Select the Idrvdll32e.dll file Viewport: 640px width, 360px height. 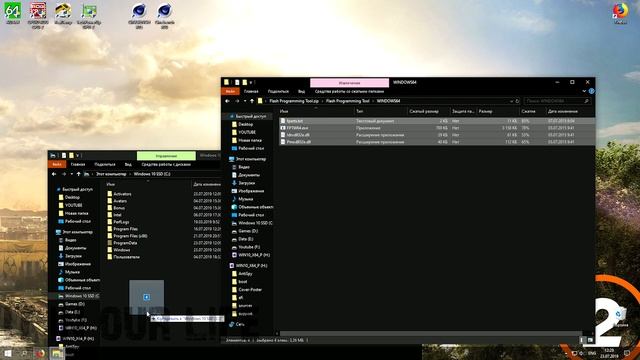pyautogui.click(x=437, y=135)
